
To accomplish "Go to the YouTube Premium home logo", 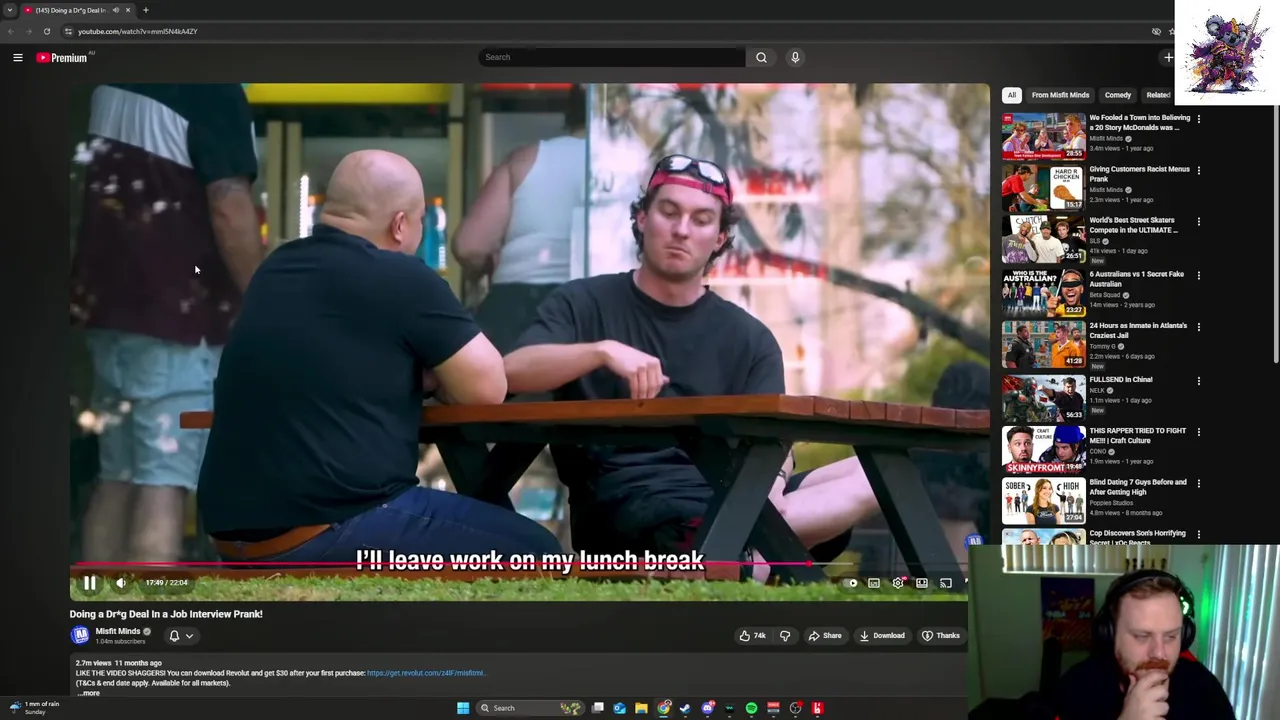I will [62, 58].
